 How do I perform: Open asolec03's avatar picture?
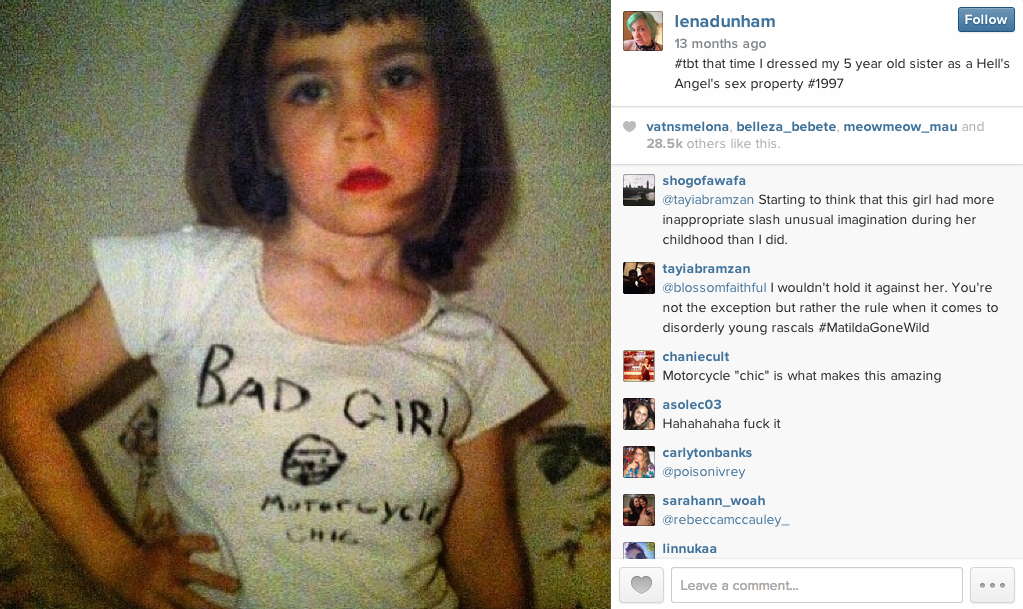point(639,414)
